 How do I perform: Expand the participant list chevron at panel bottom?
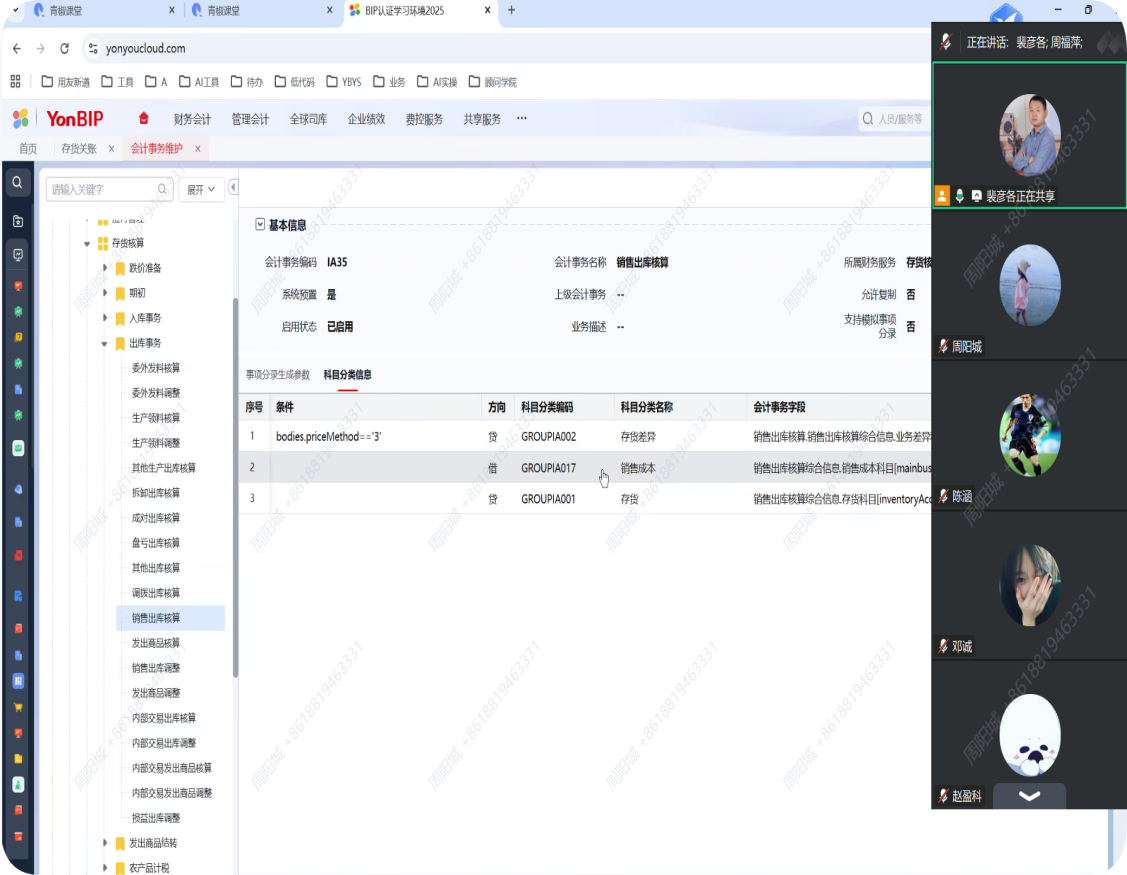click(1029, 796)
